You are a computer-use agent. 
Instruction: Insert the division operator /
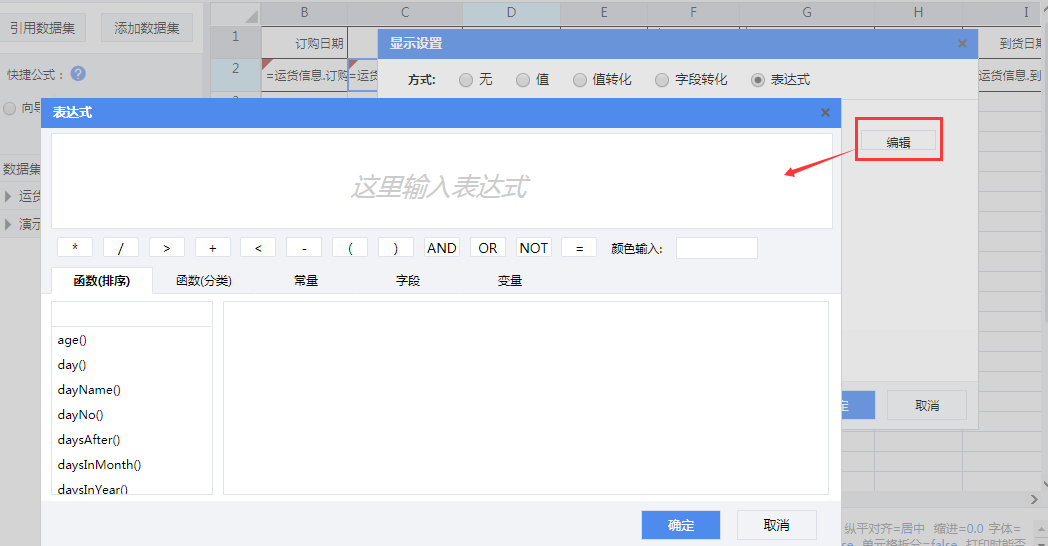click(x=121, y=248)
